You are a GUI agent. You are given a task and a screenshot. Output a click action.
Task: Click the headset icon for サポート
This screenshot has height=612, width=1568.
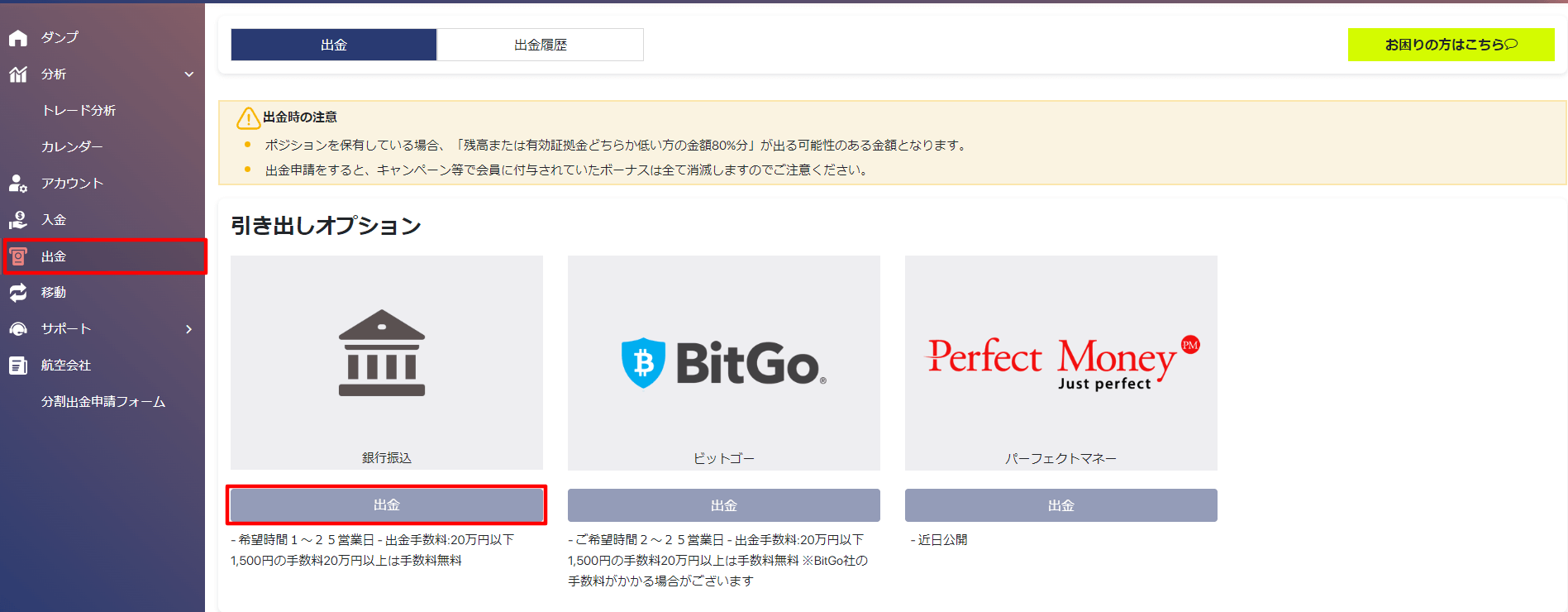tap(18, 329)
